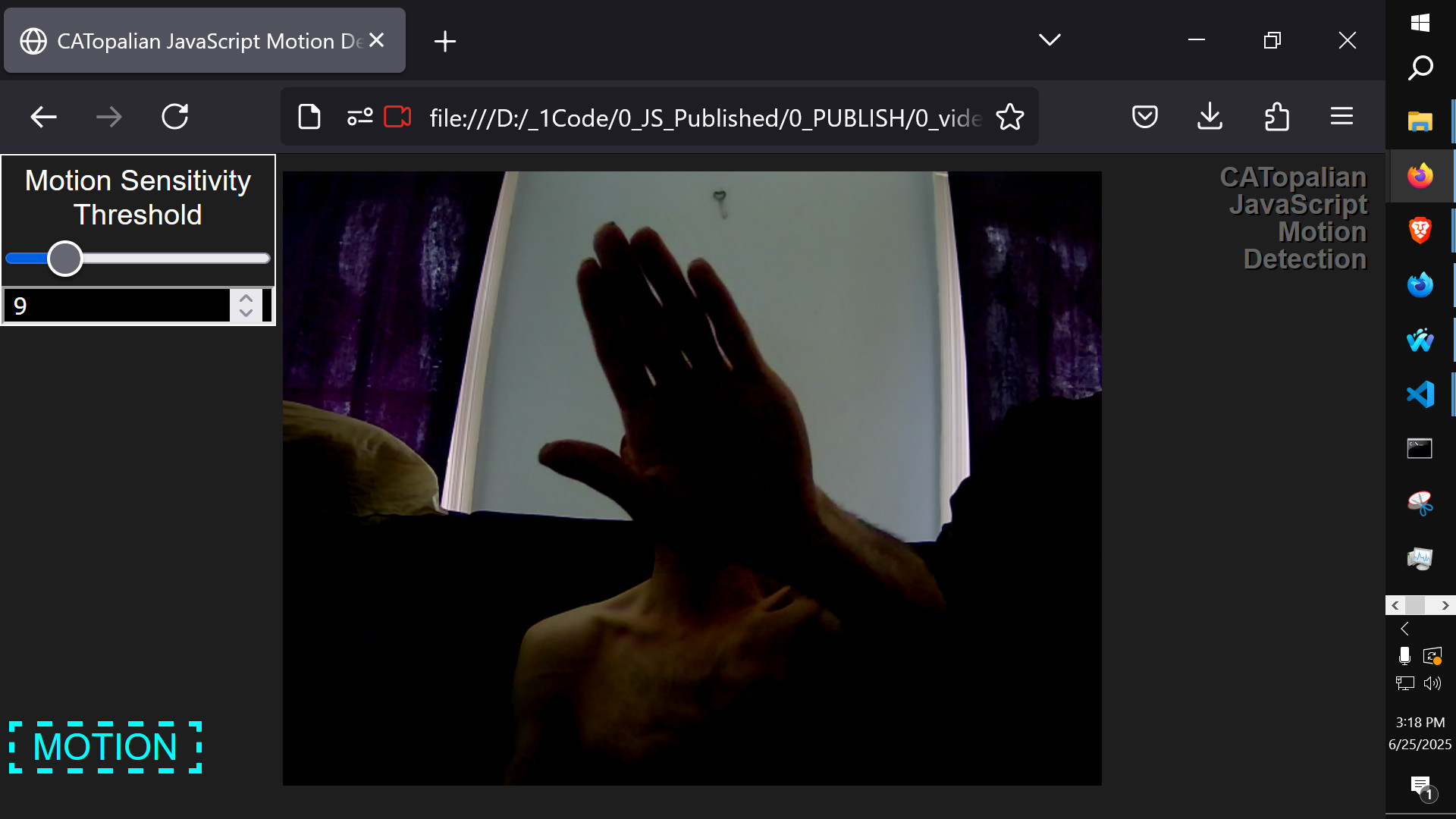Click the taskbar scroll right arrow
This screenshot has width=1456, height=819.
coord(1445,605)
